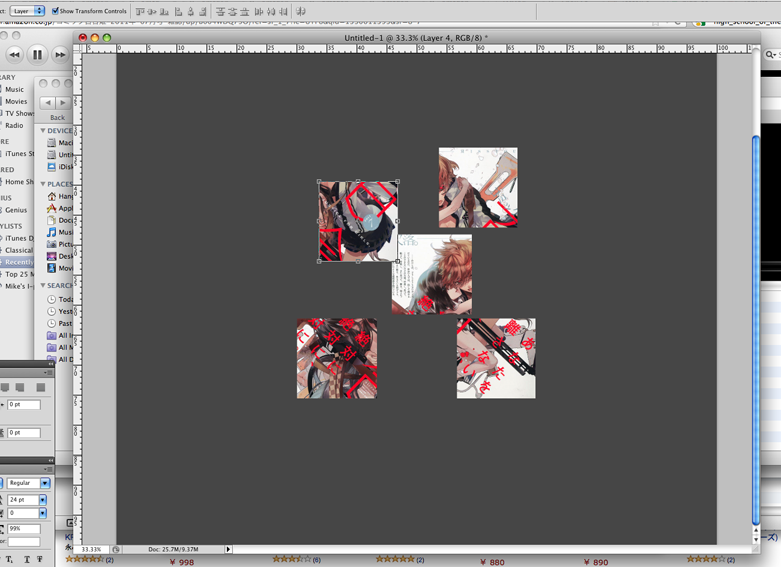Select Music in iTunes library

[14, 89]
